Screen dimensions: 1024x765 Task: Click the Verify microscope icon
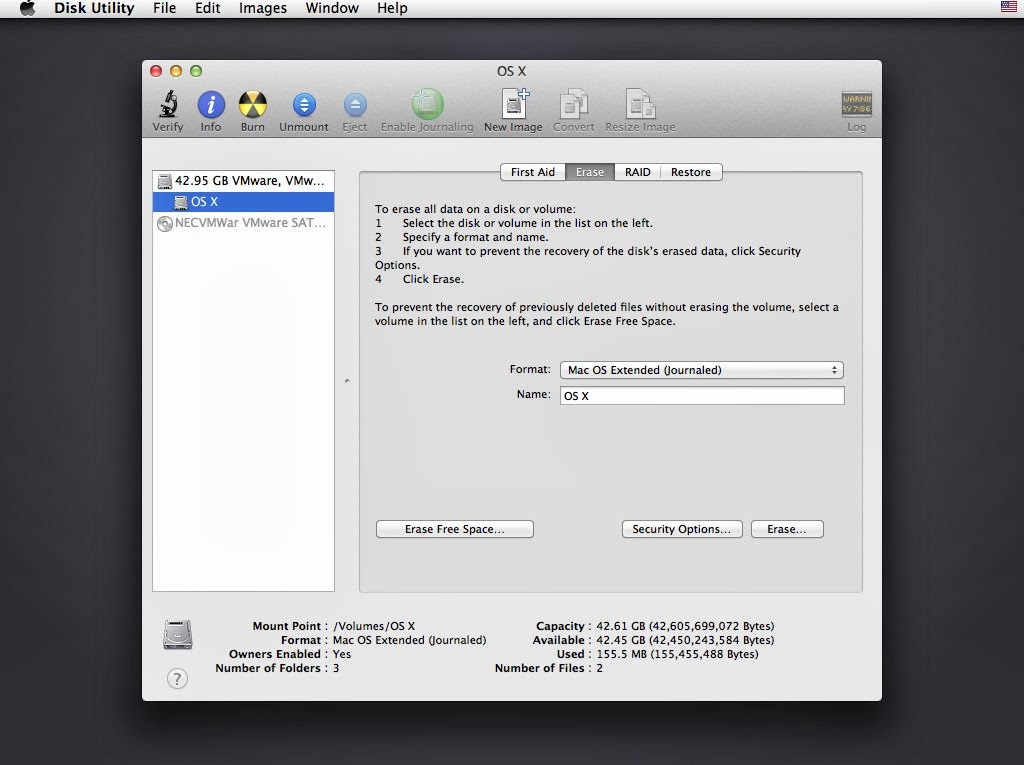(x=168, y=105)
